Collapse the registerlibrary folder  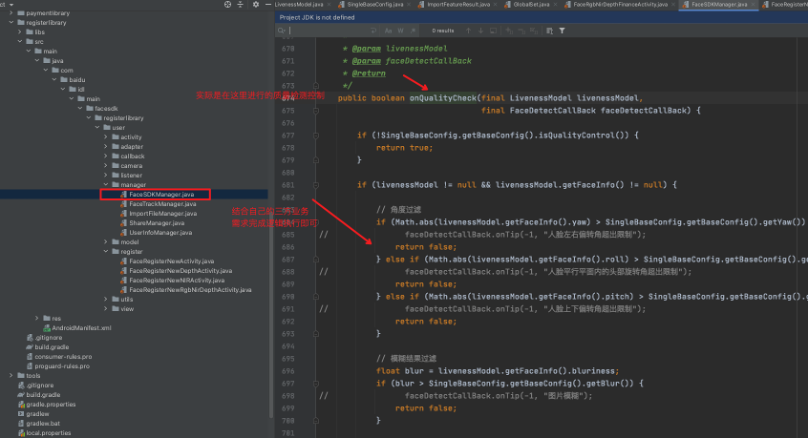pyautogui.click(x=11, y=23)
